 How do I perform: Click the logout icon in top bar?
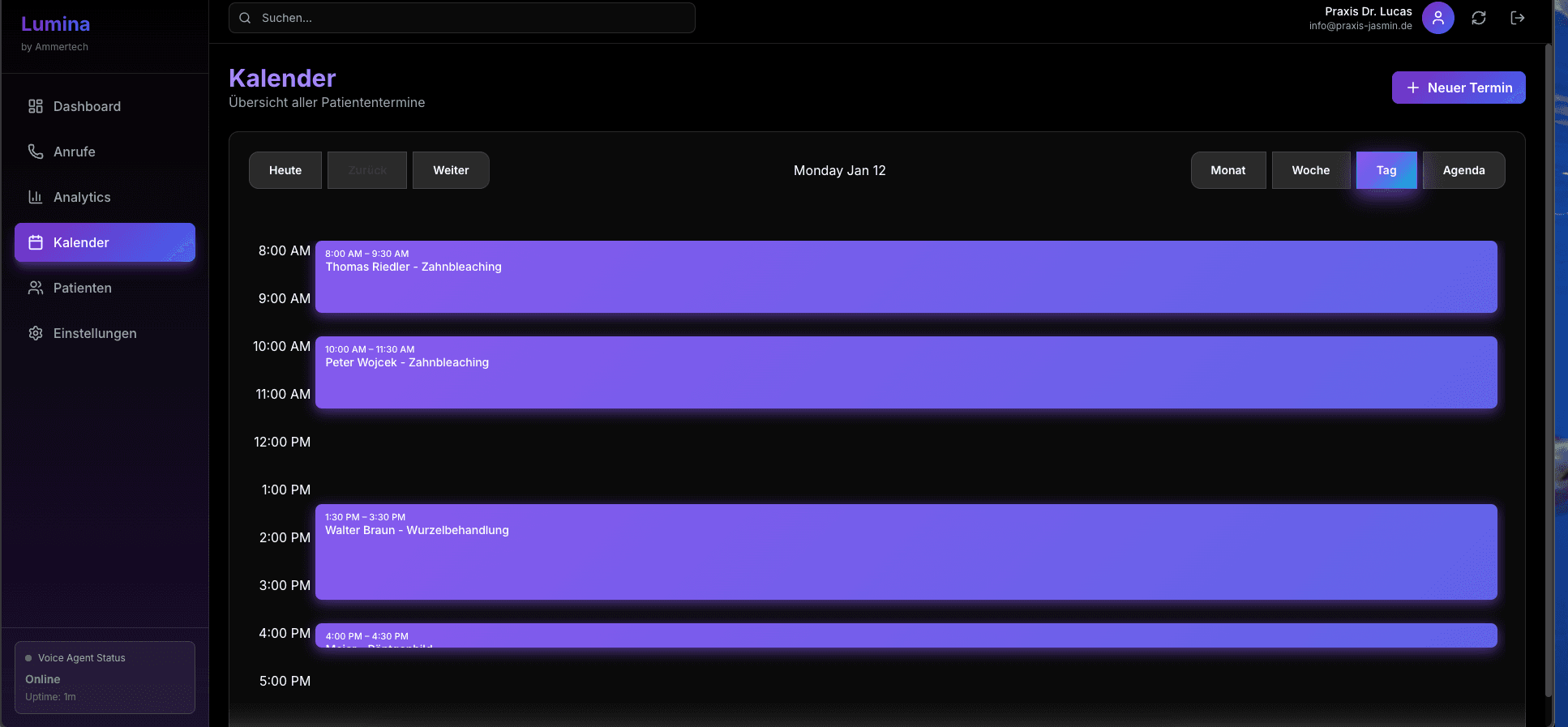point(1518,18)
